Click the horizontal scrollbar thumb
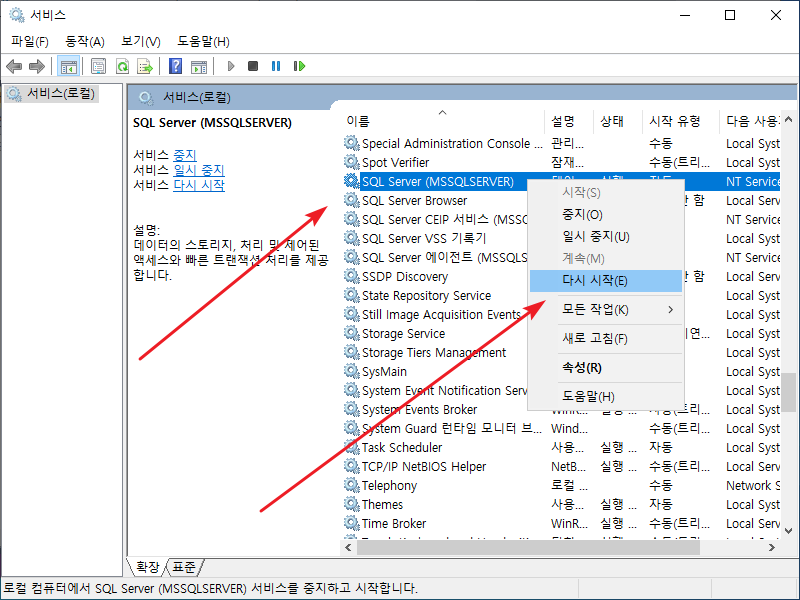800x600 pixels. click(x=528, y=547)
